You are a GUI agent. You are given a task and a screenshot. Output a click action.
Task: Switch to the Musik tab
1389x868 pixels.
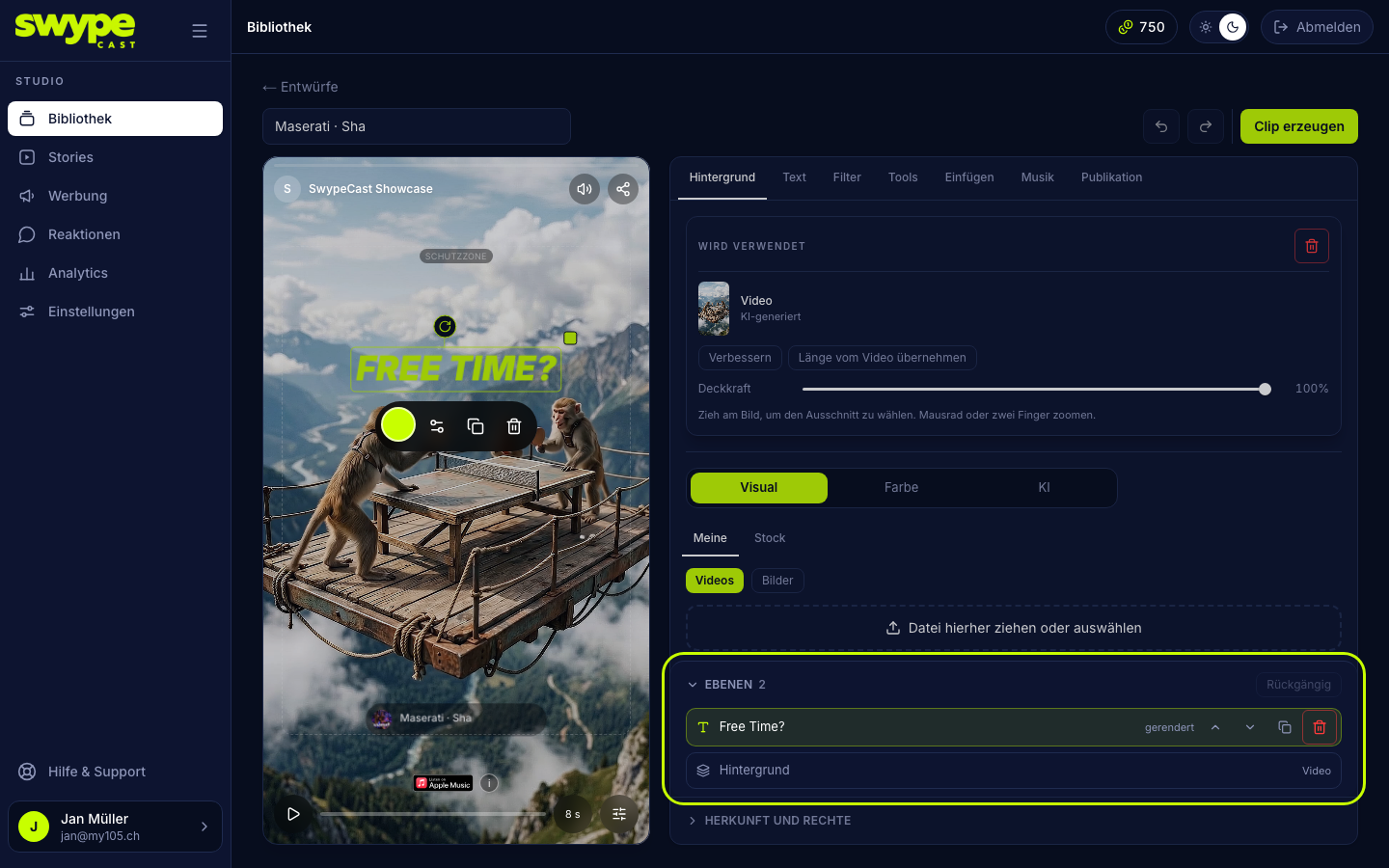point(1038,177)
